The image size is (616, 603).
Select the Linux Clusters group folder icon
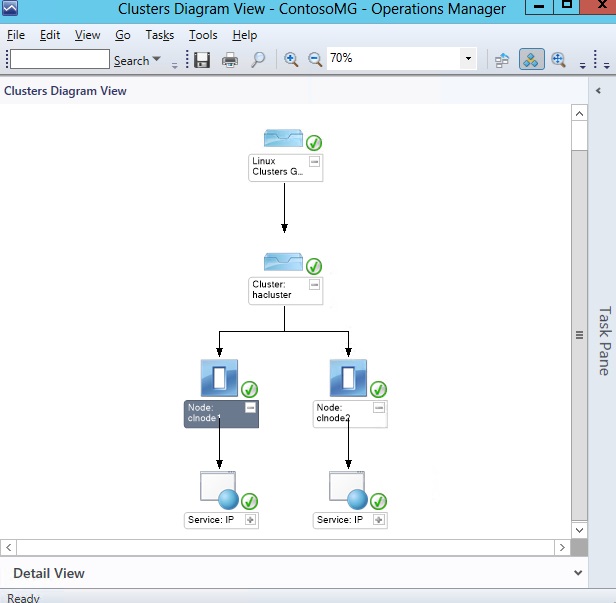(x=283, y=139)
